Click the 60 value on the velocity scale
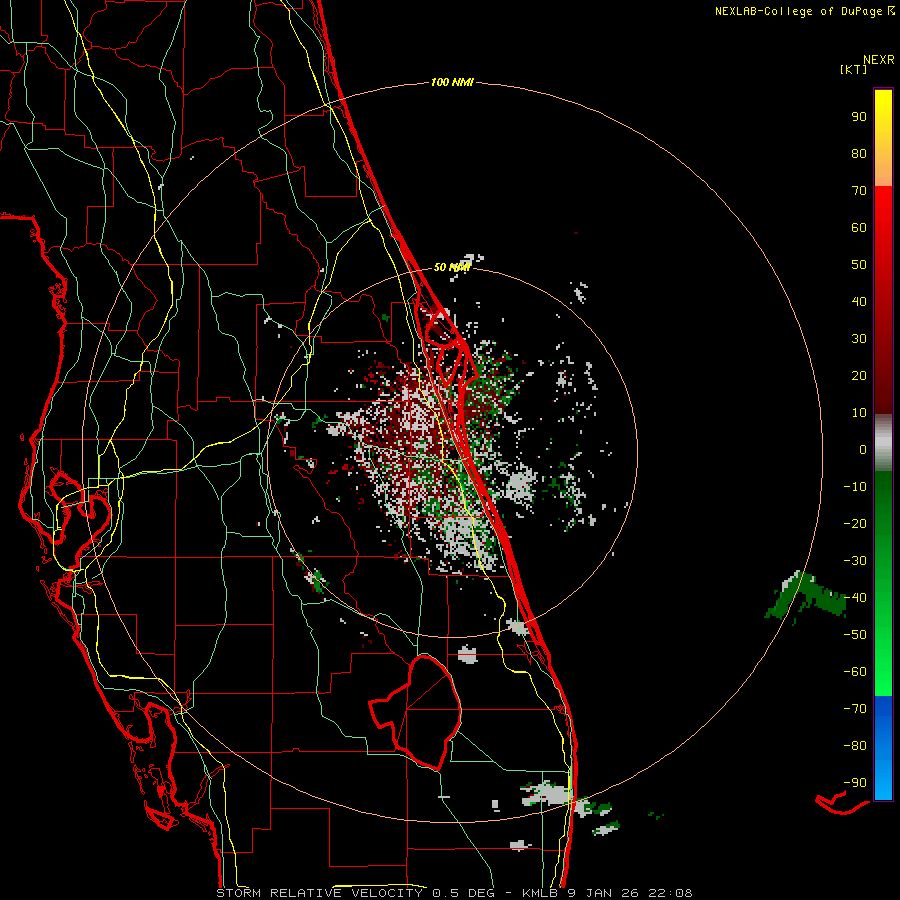 tap(859, 227)
